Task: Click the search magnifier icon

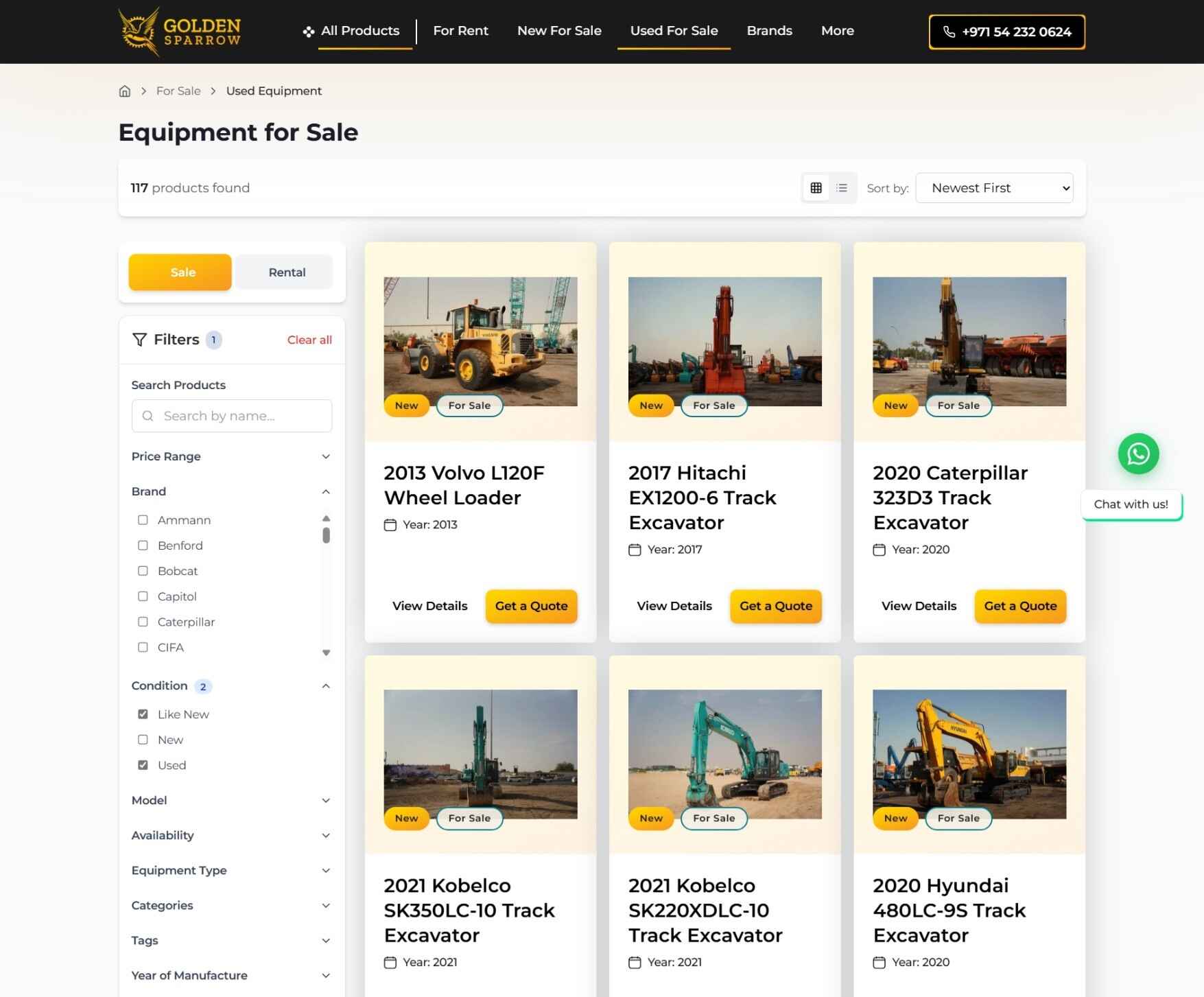Action: 147,416
